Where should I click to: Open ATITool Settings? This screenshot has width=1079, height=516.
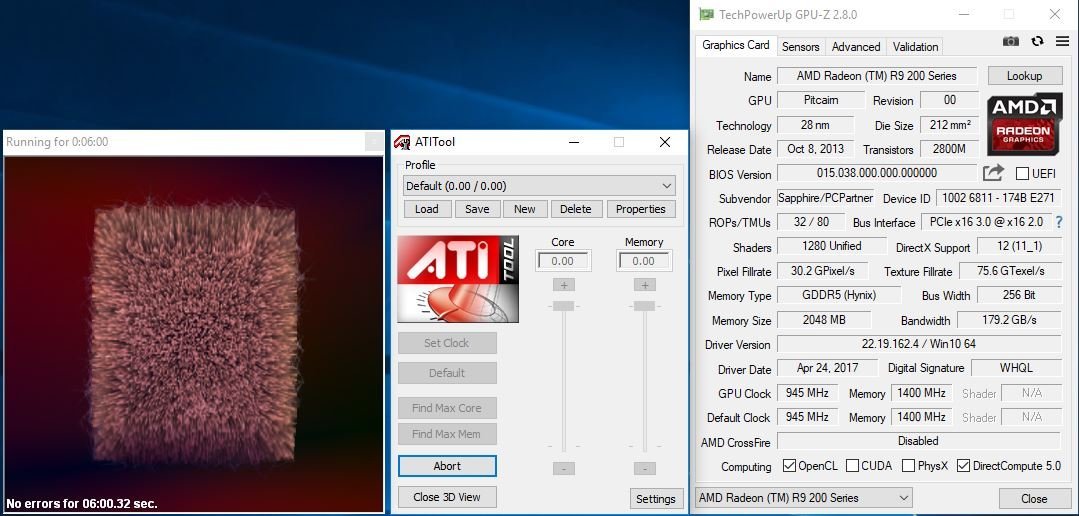point(655,499)
